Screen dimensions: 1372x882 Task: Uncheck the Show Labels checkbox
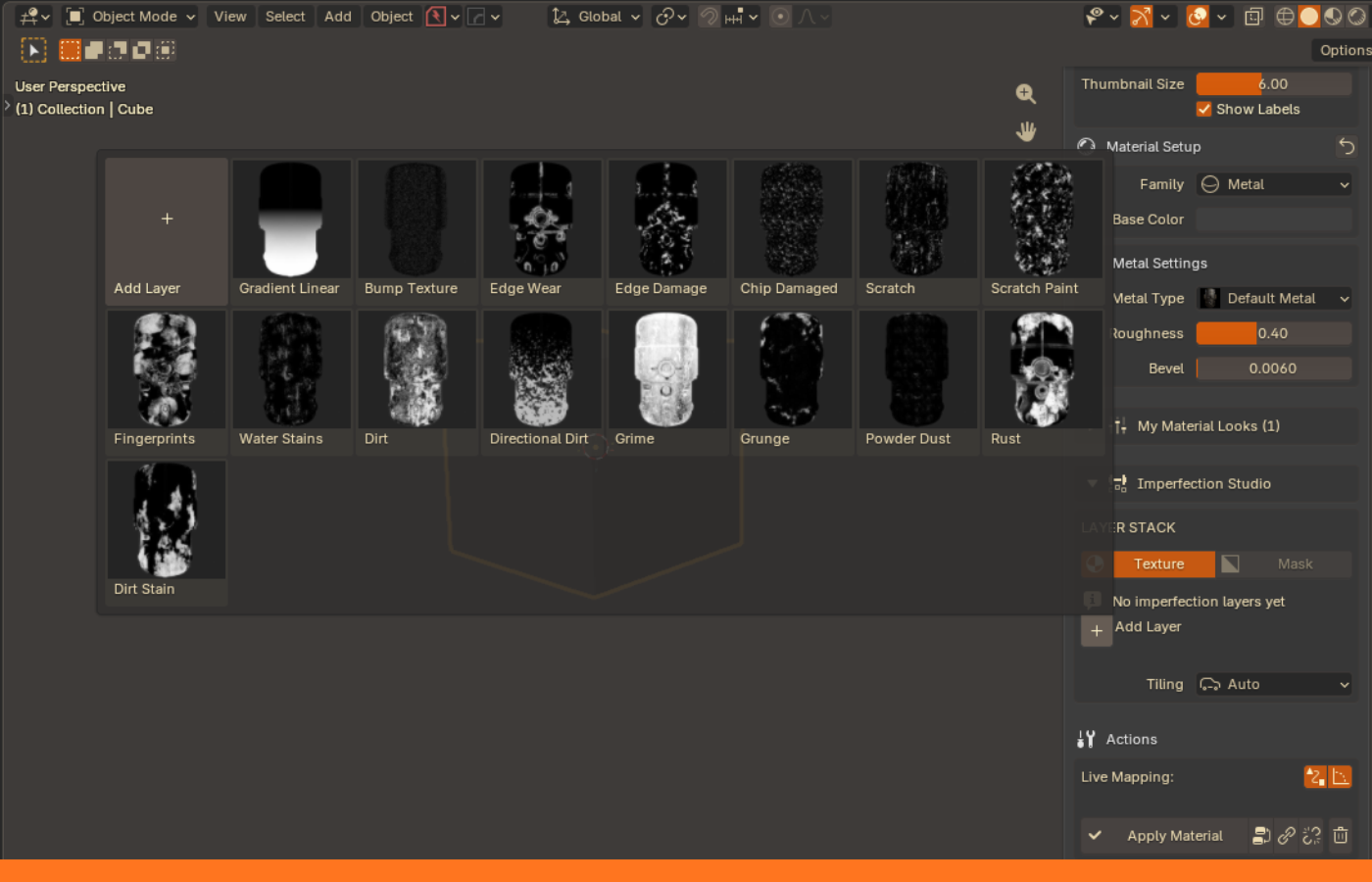[x=1203, y=109]
